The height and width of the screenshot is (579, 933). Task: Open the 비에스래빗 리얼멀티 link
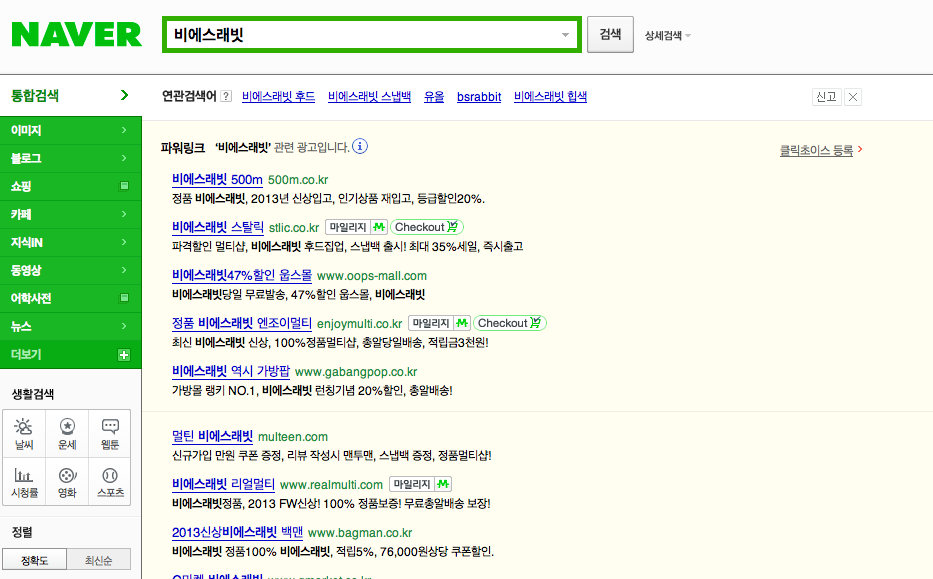[x=223, y=484]
